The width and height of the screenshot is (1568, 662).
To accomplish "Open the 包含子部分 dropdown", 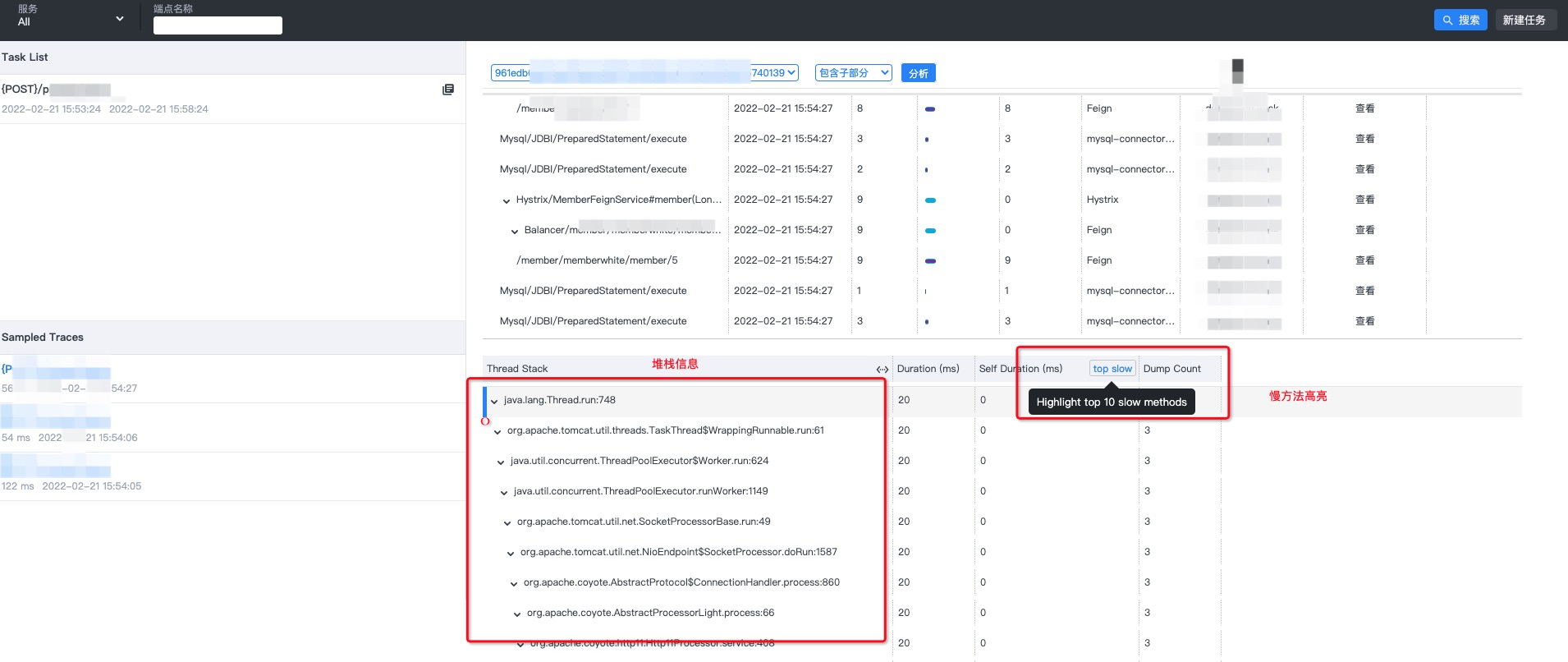I will pos(854,73).
